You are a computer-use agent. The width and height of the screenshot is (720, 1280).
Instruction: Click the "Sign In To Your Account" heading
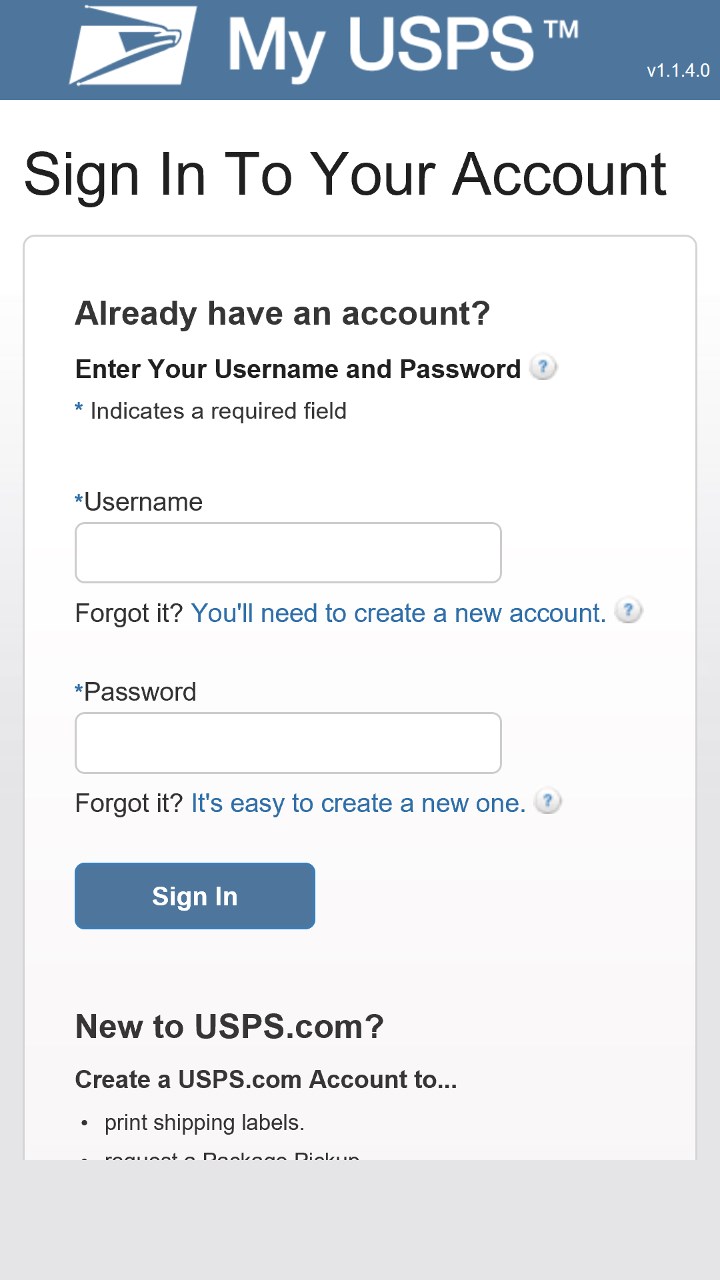(x=345, y=174)
